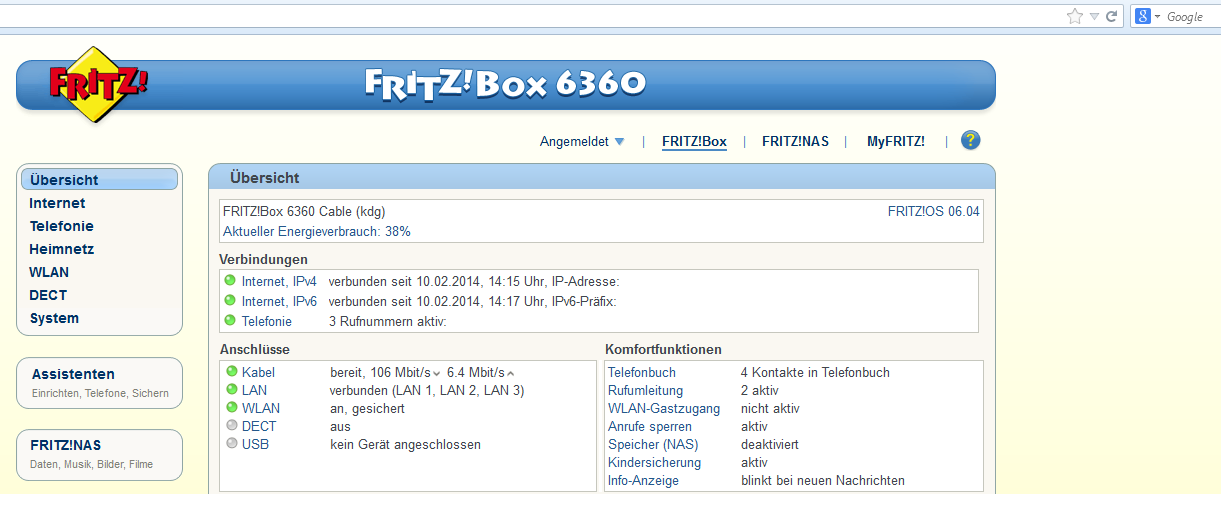Select Übersicht in the sidebar menu
Viewport: 1221px width, 514px height.
tap(99, 180)
